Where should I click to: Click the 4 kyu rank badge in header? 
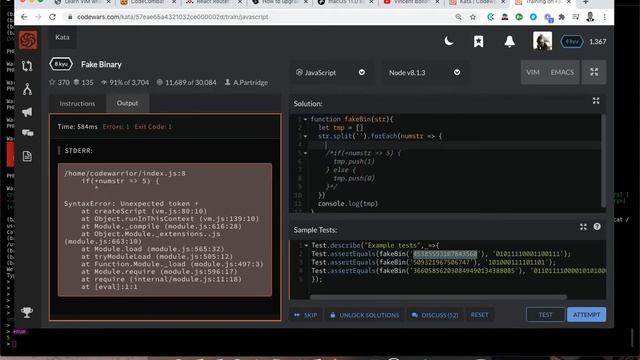point(571,42)
